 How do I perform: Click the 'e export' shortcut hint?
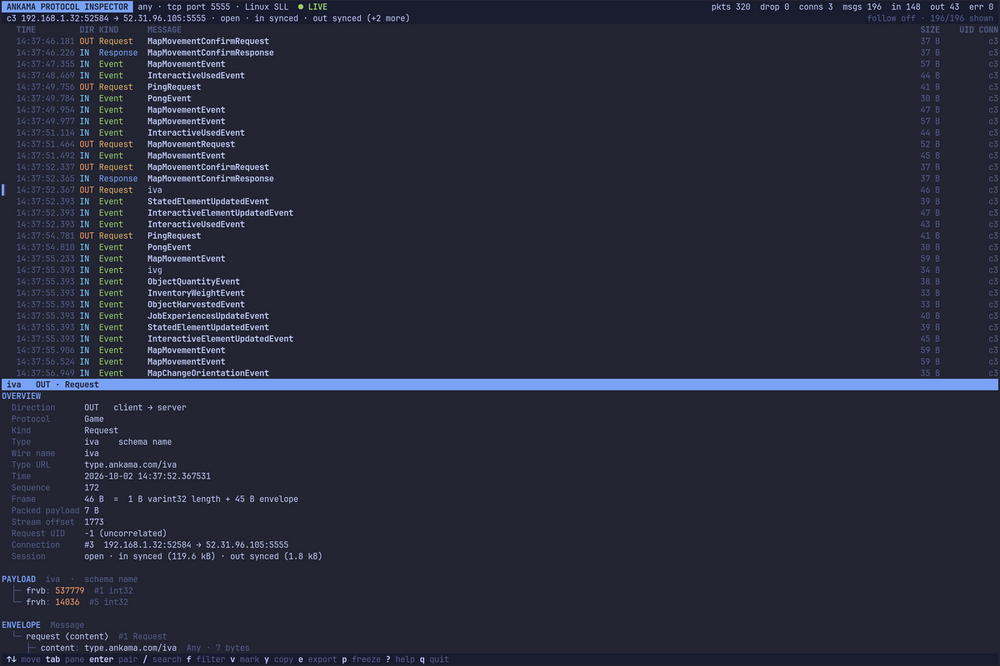[318, 660]
